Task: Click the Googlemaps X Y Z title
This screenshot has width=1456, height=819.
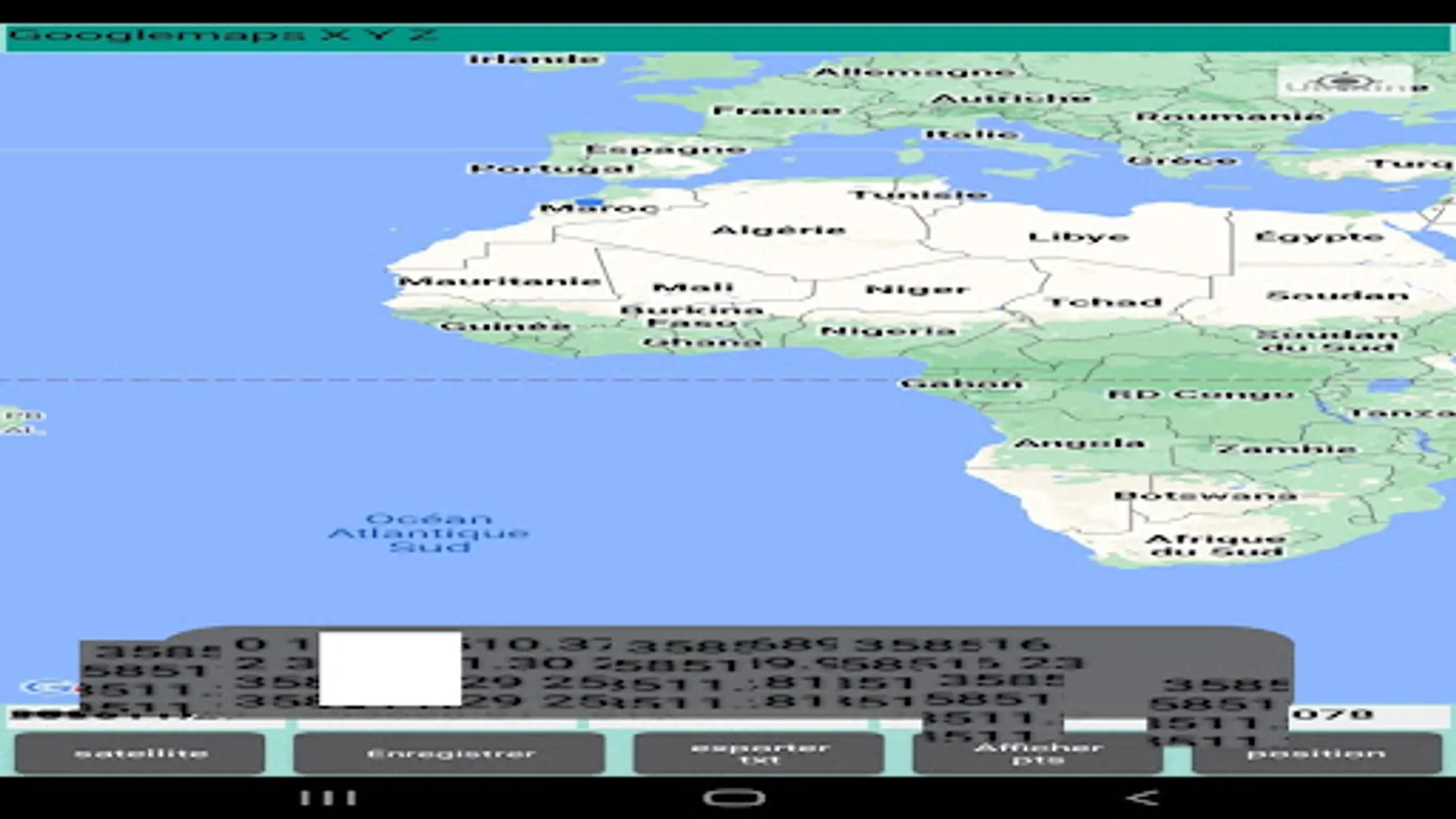Action: tap(224, 36)
